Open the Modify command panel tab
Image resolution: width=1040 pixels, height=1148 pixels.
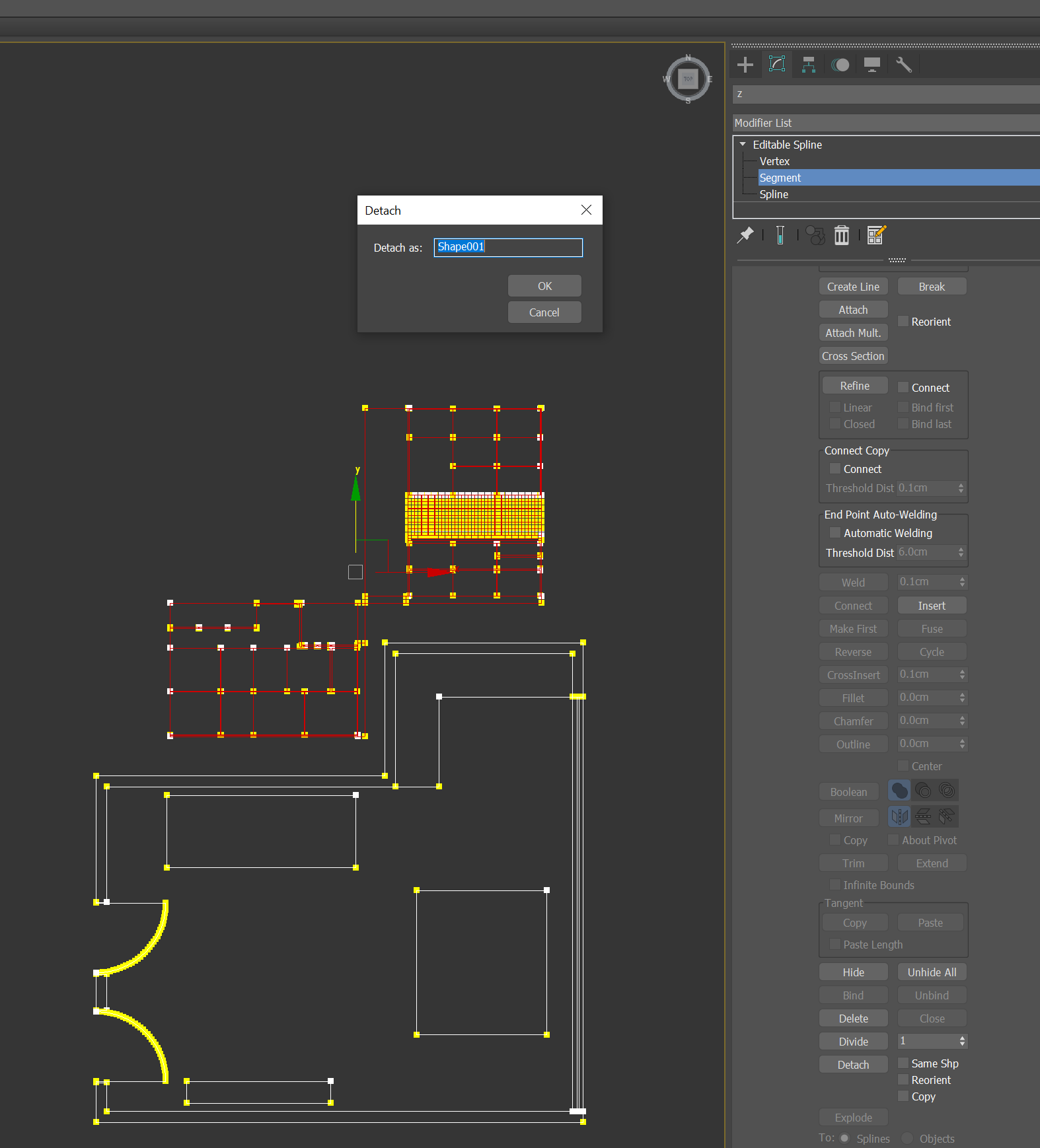pos(777,65)
